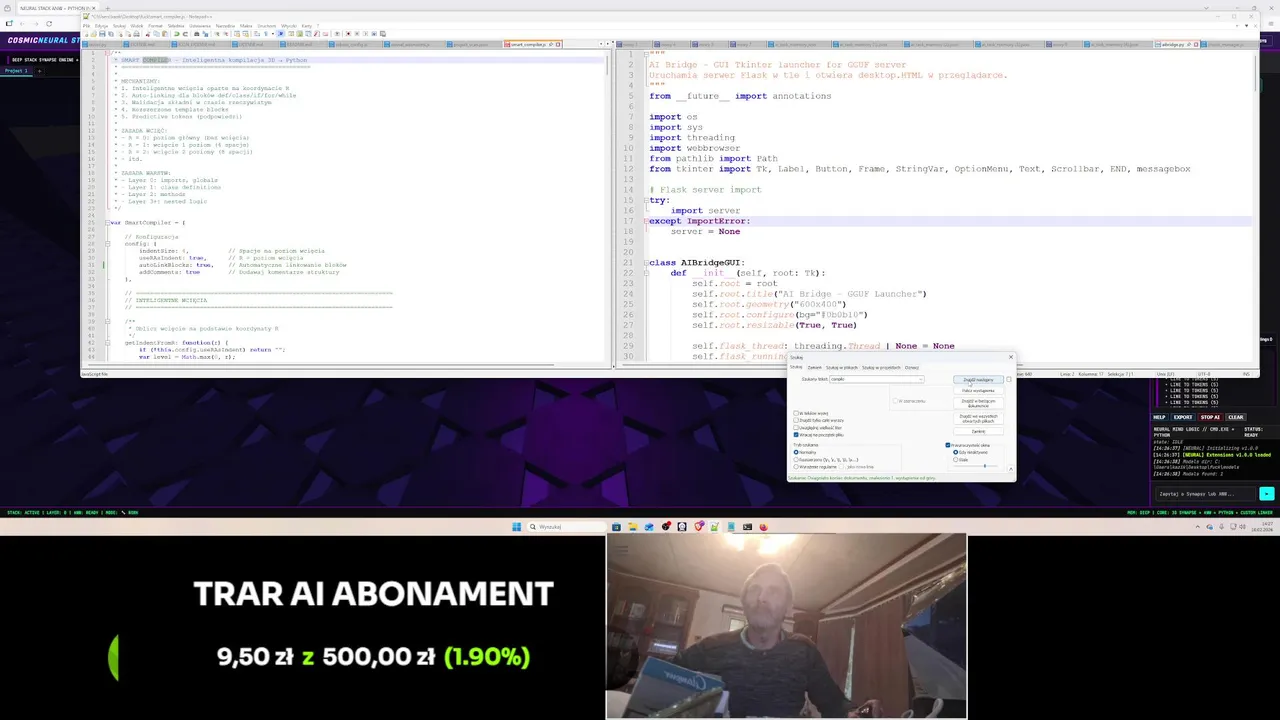Save the current file via toolbar icon
This screenshot has width=1280, height=720.
(x=102, y=34)
